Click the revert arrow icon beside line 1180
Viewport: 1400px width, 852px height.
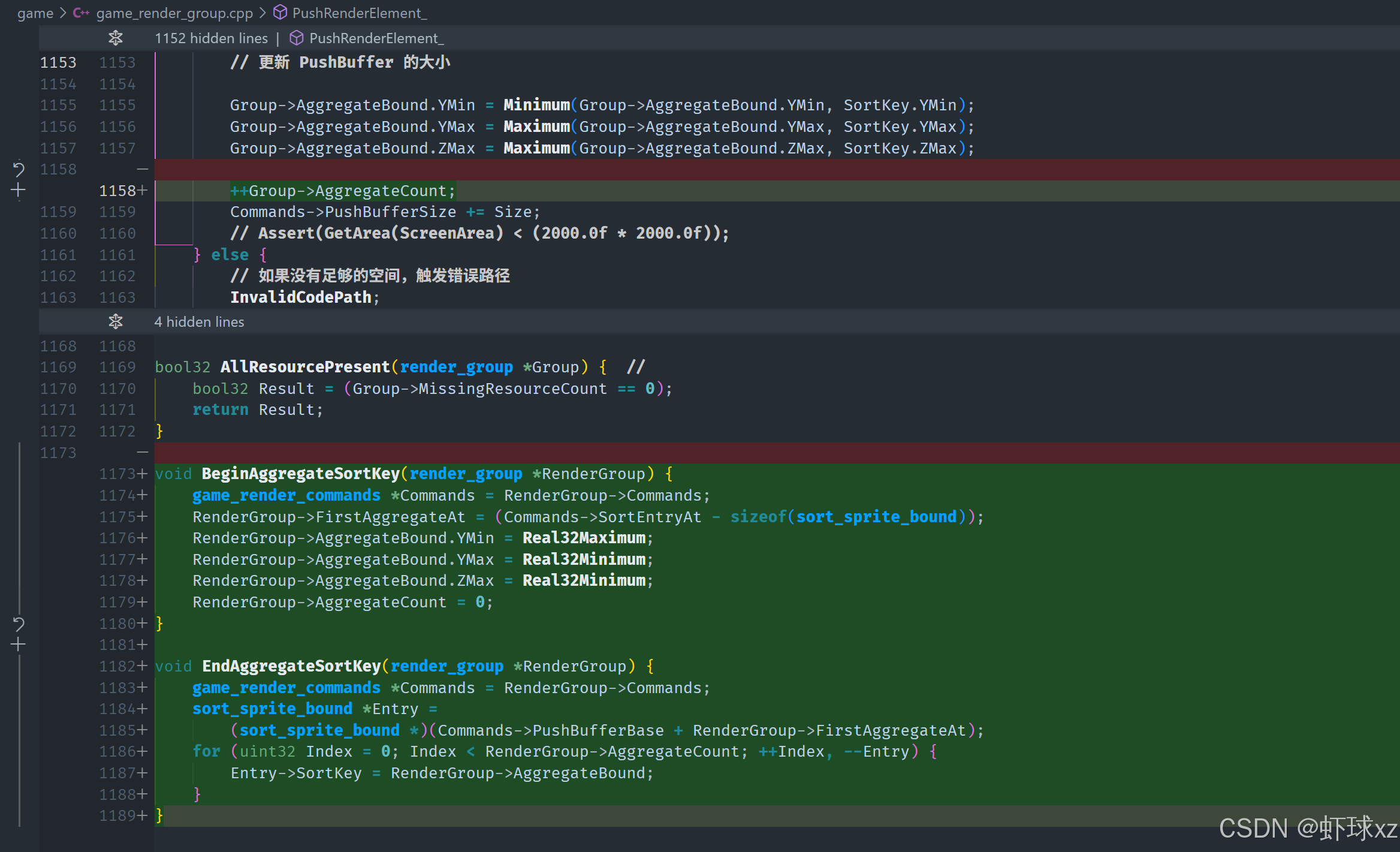(19, 624)
